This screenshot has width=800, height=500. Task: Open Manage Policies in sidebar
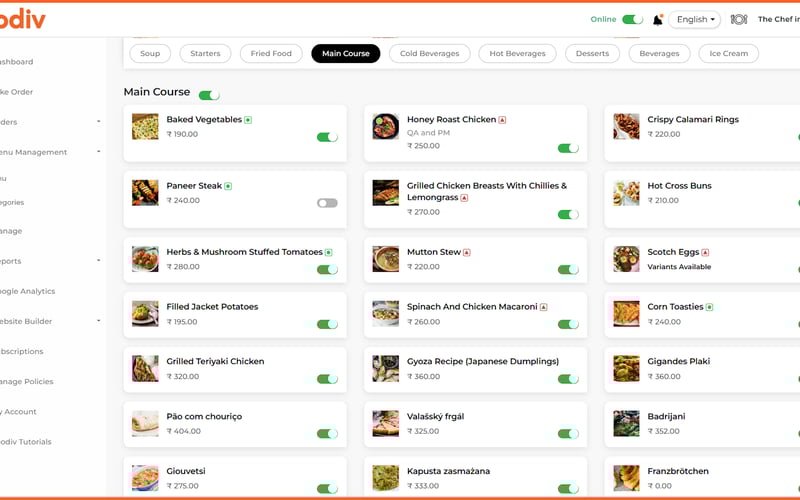click(27, 381)
